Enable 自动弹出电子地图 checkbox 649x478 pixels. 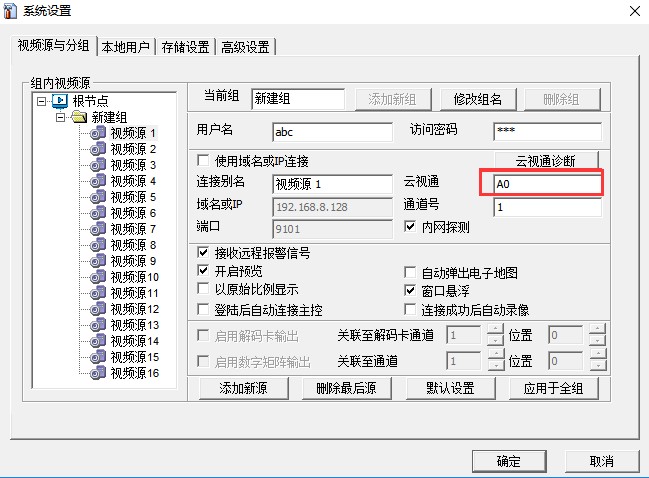tap(410, 272)
